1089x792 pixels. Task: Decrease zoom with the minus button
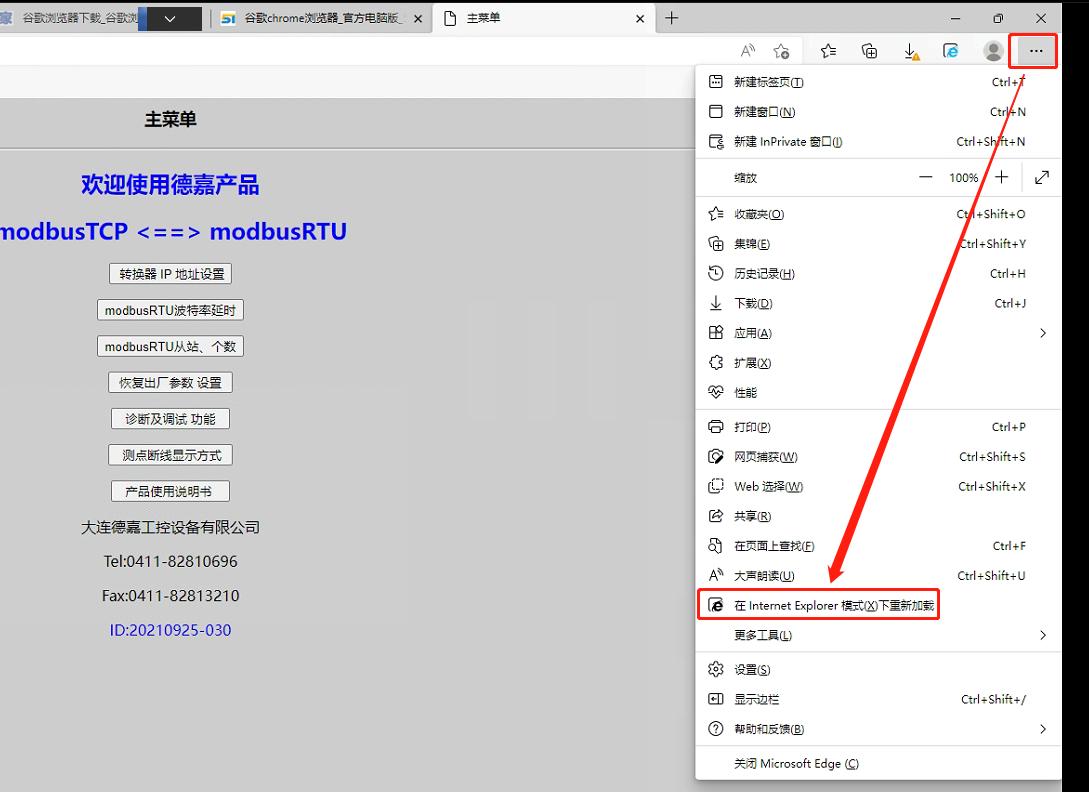(x=925, y=177)
